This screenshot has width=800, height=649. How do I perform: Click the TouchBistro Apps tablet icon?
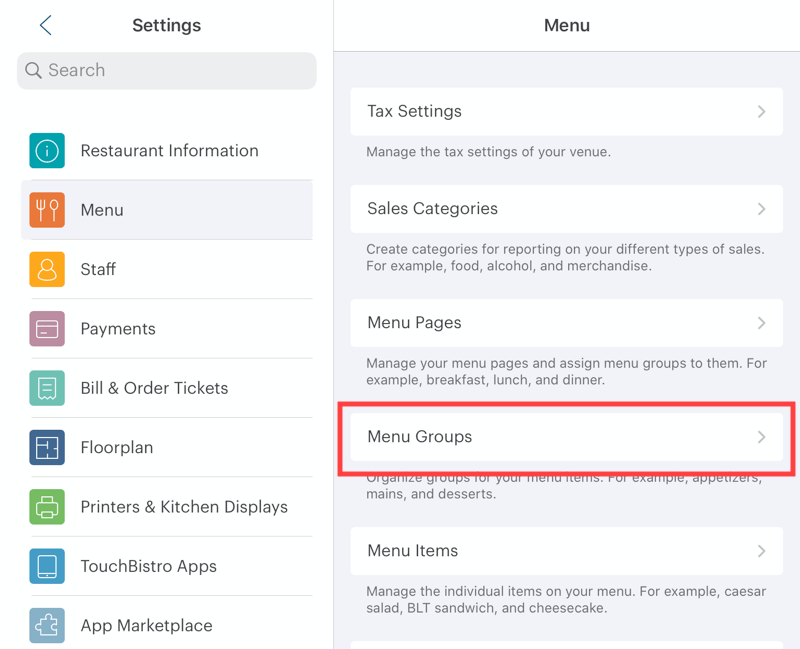tap(48, 566)
